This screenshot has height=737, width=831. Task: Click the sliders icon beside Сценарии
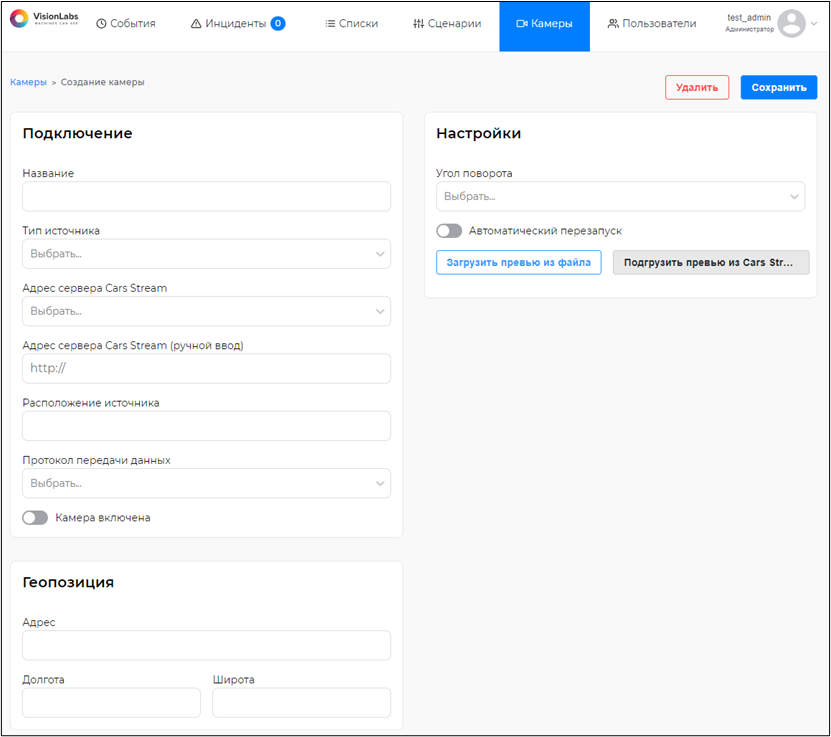point(419,24)
